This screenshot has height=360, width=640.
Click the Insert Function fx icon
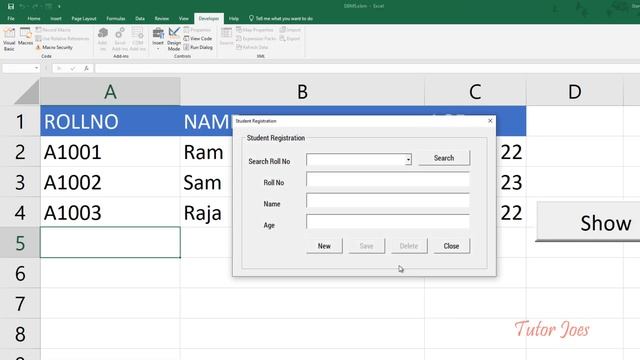coord(86,68)
